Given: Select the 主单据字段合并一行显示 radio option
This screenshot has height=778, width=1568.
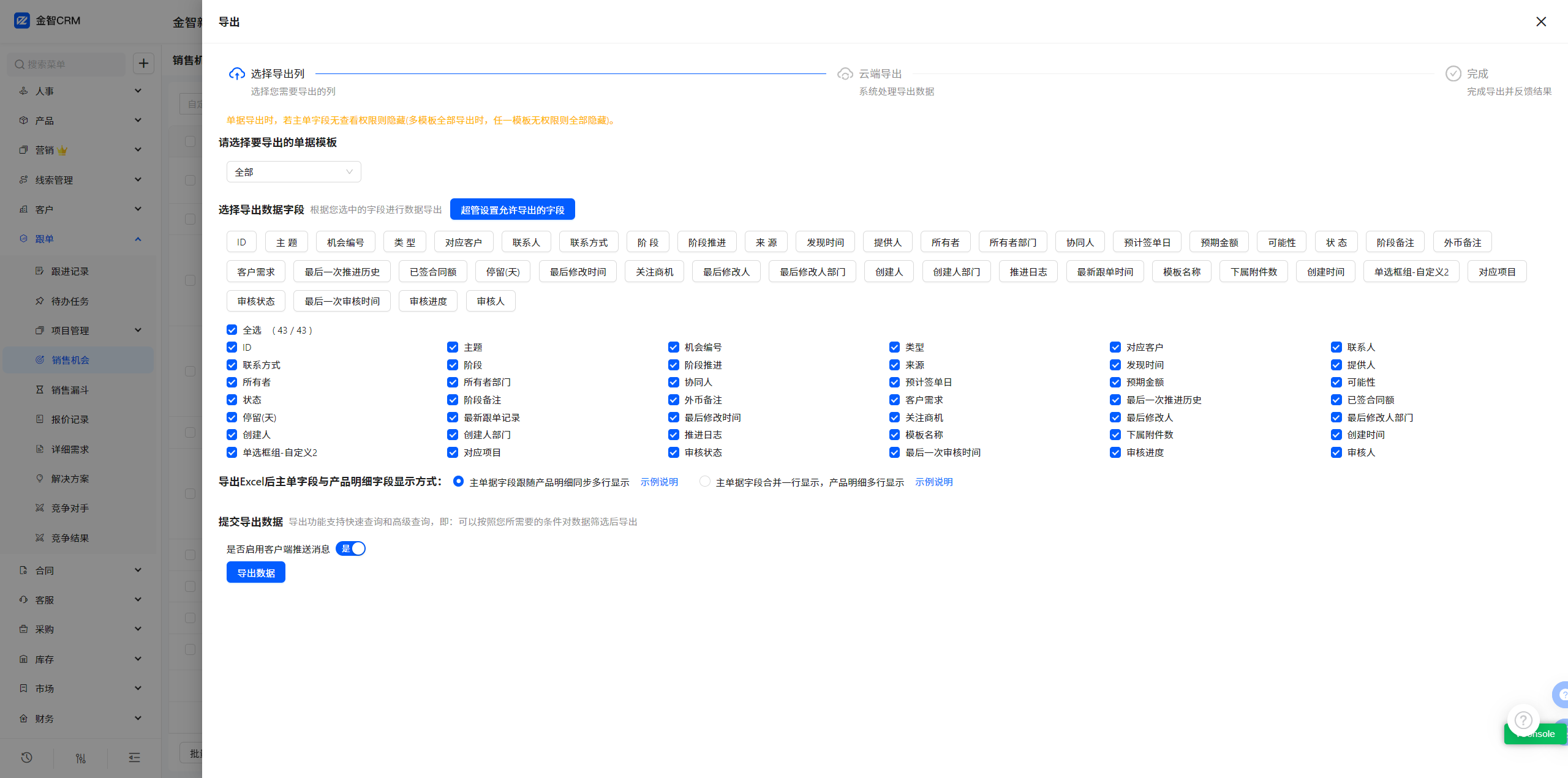Looking at the screenshot, I should click(x=705, y=481).
